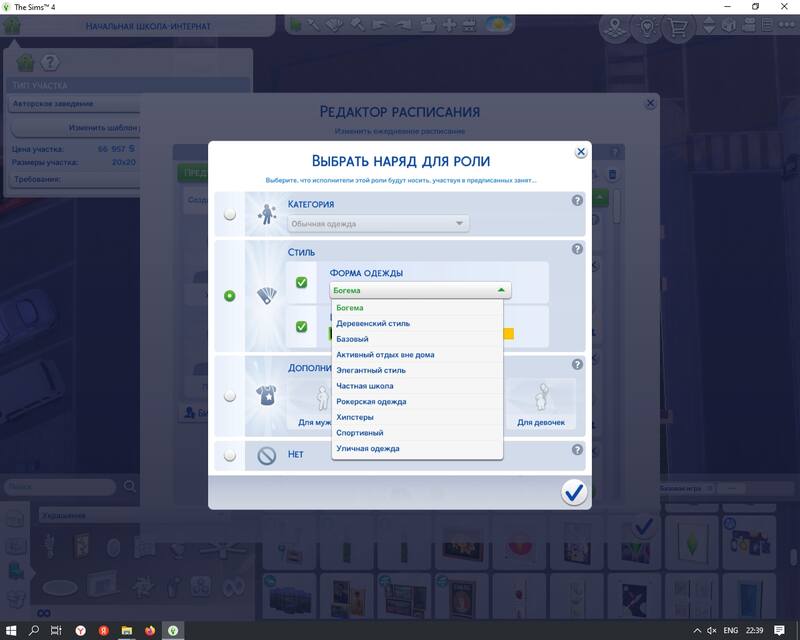Open the Обычная одежда category dropdown
The height and width of the screenshot is (640, 800).
(378, 224)
